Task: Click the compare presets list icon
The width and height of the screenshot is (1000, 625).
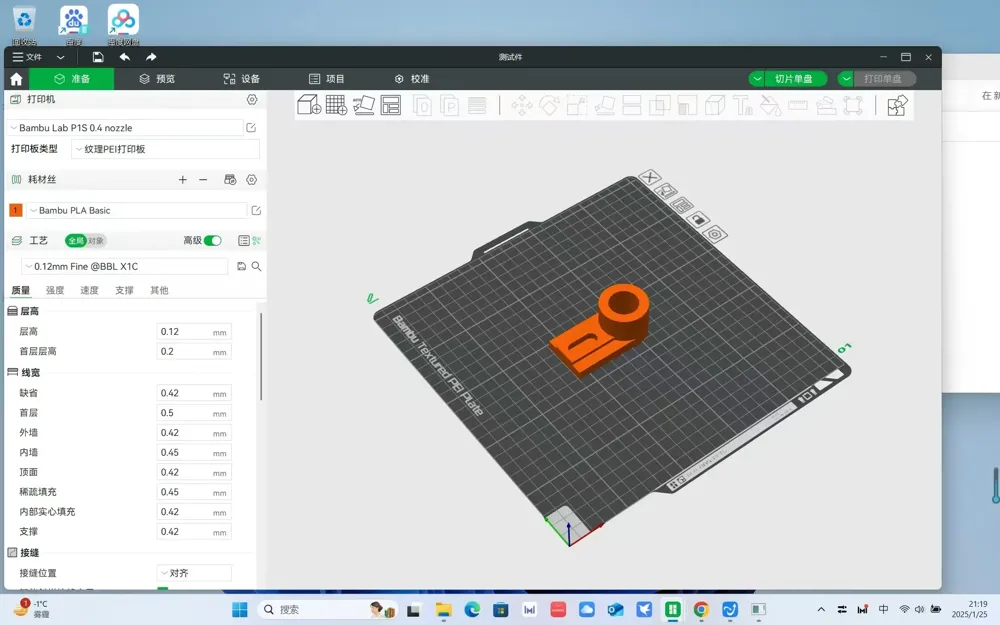Action: tap(244, 240)
